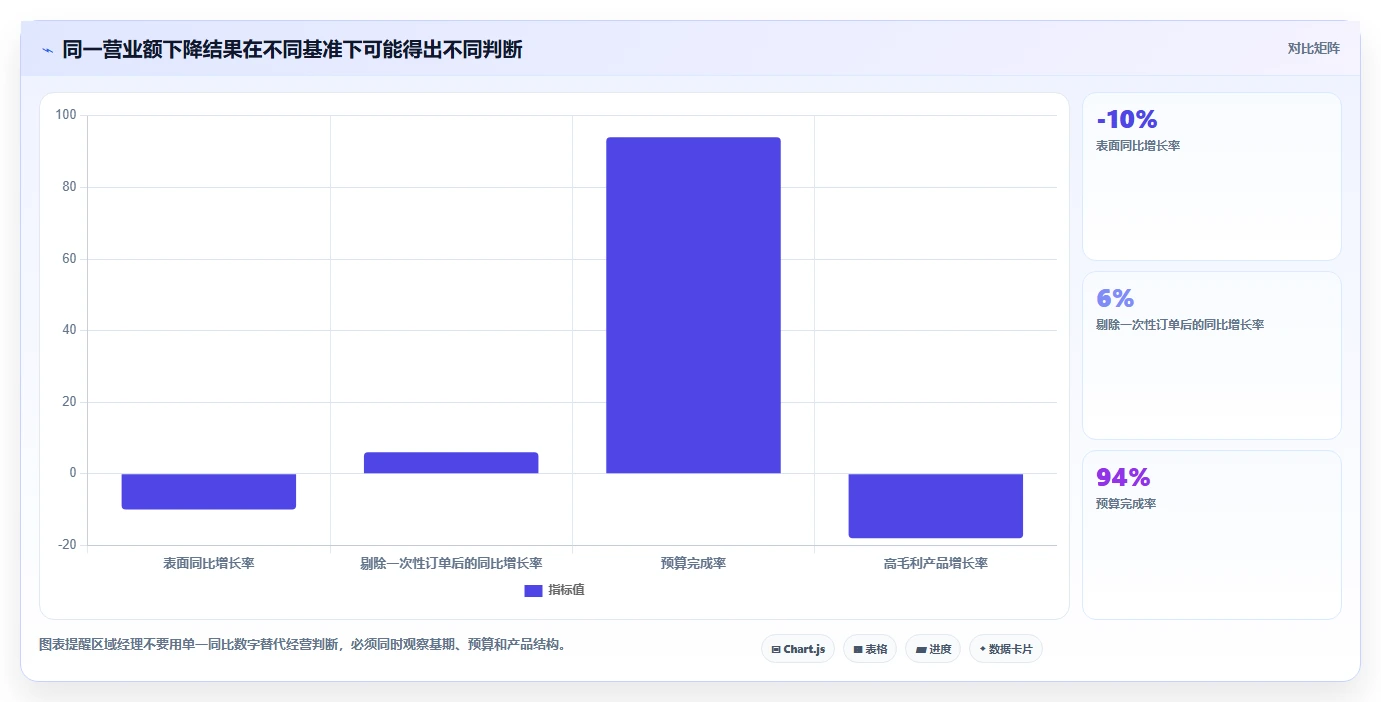Image resolution: width=1381 pixels, height=702 pixels.
Task: Click y-axis tick label -20
Action: coord(67,545)
